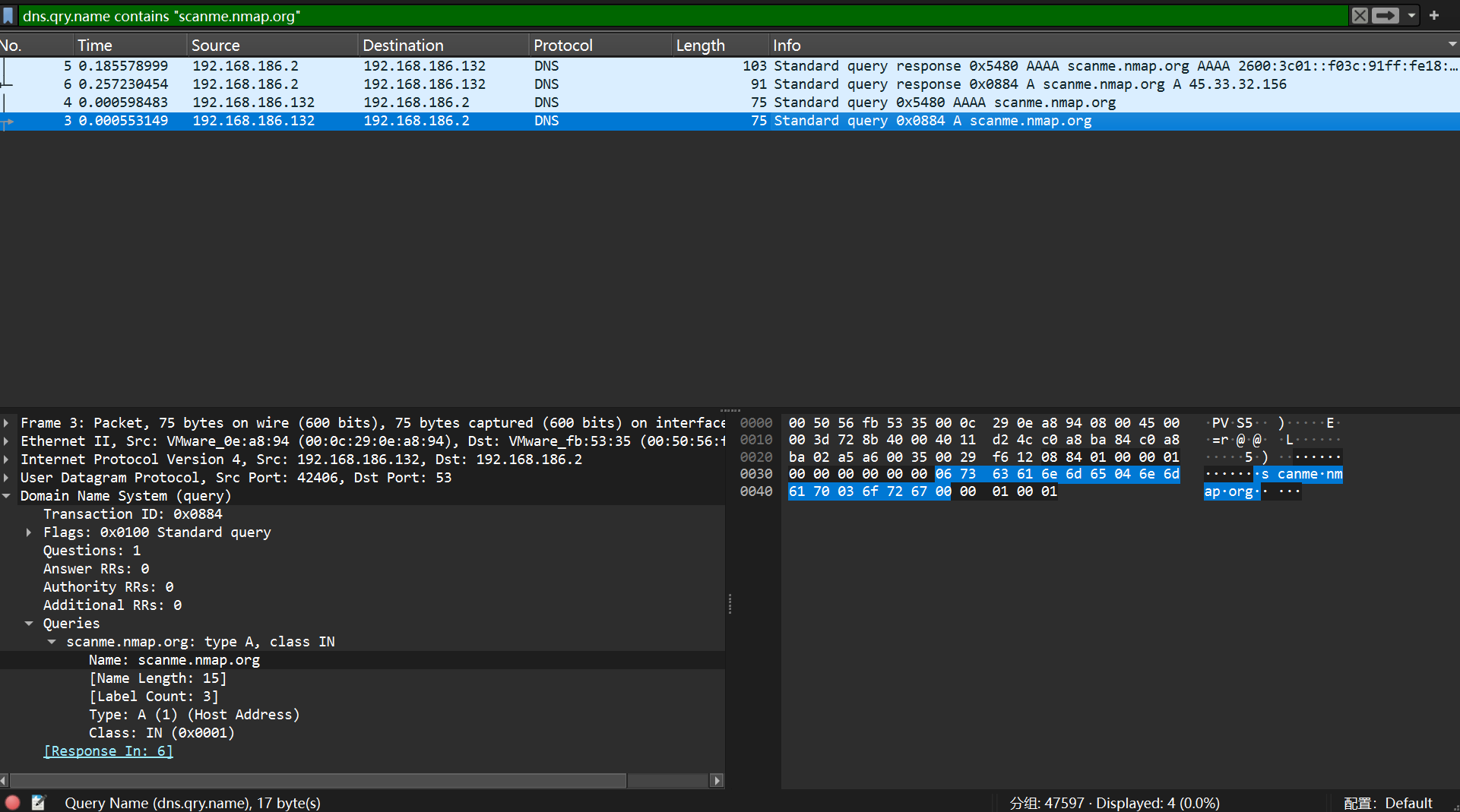
Task: Select the Class: IN (0x0001) field
Action: point(162,733)
